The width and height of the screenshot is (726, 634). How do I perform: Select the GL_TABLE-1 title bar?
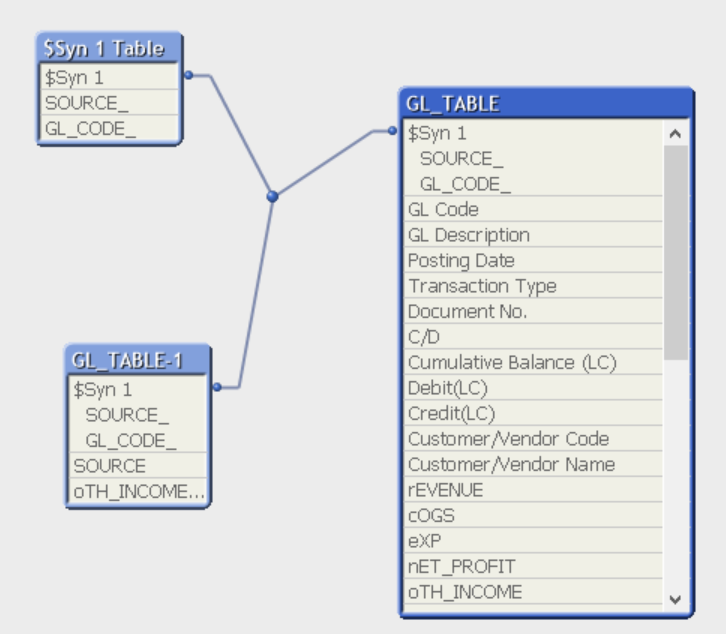(138, 360)
